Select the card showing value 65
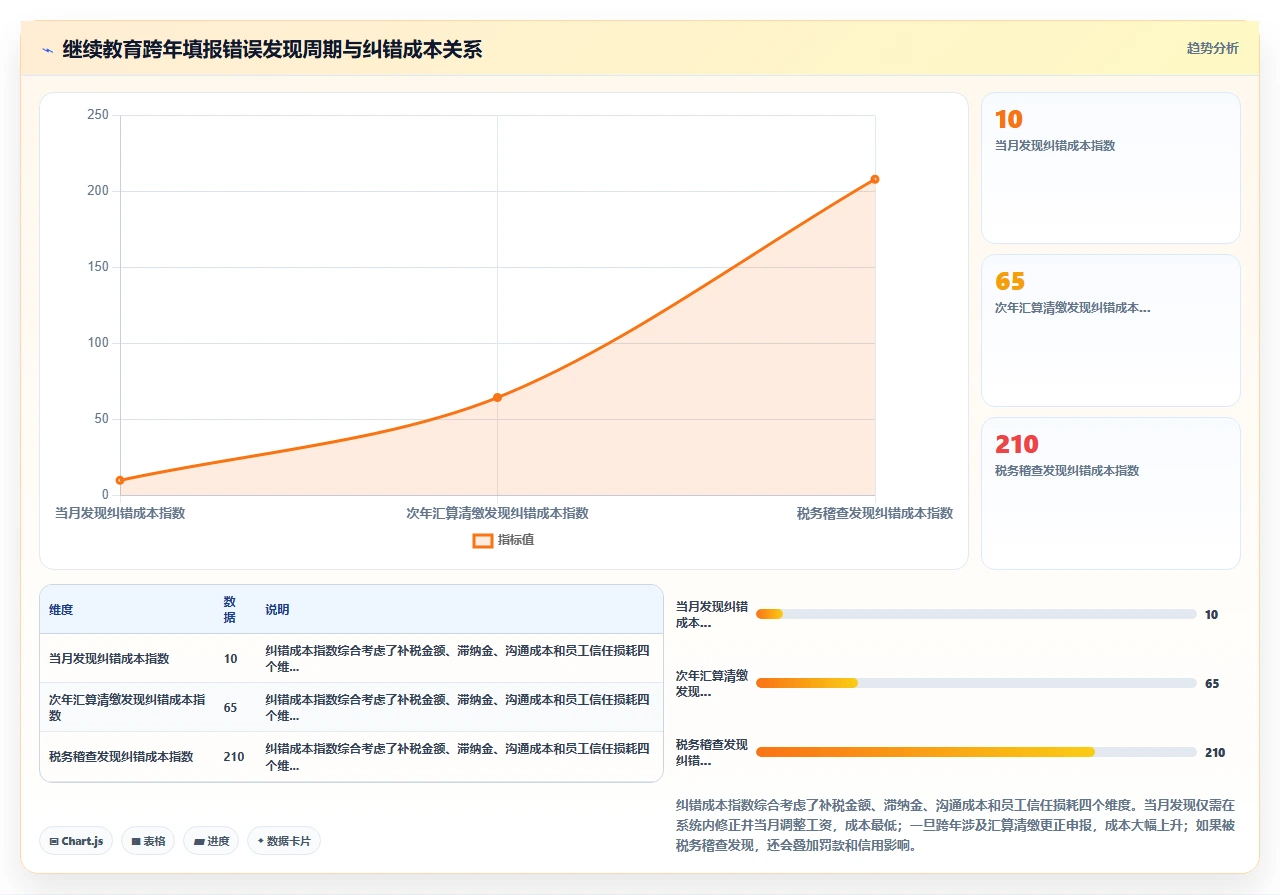The image size is (1280, 895). pyautogui.click(x=1110, y=330)
